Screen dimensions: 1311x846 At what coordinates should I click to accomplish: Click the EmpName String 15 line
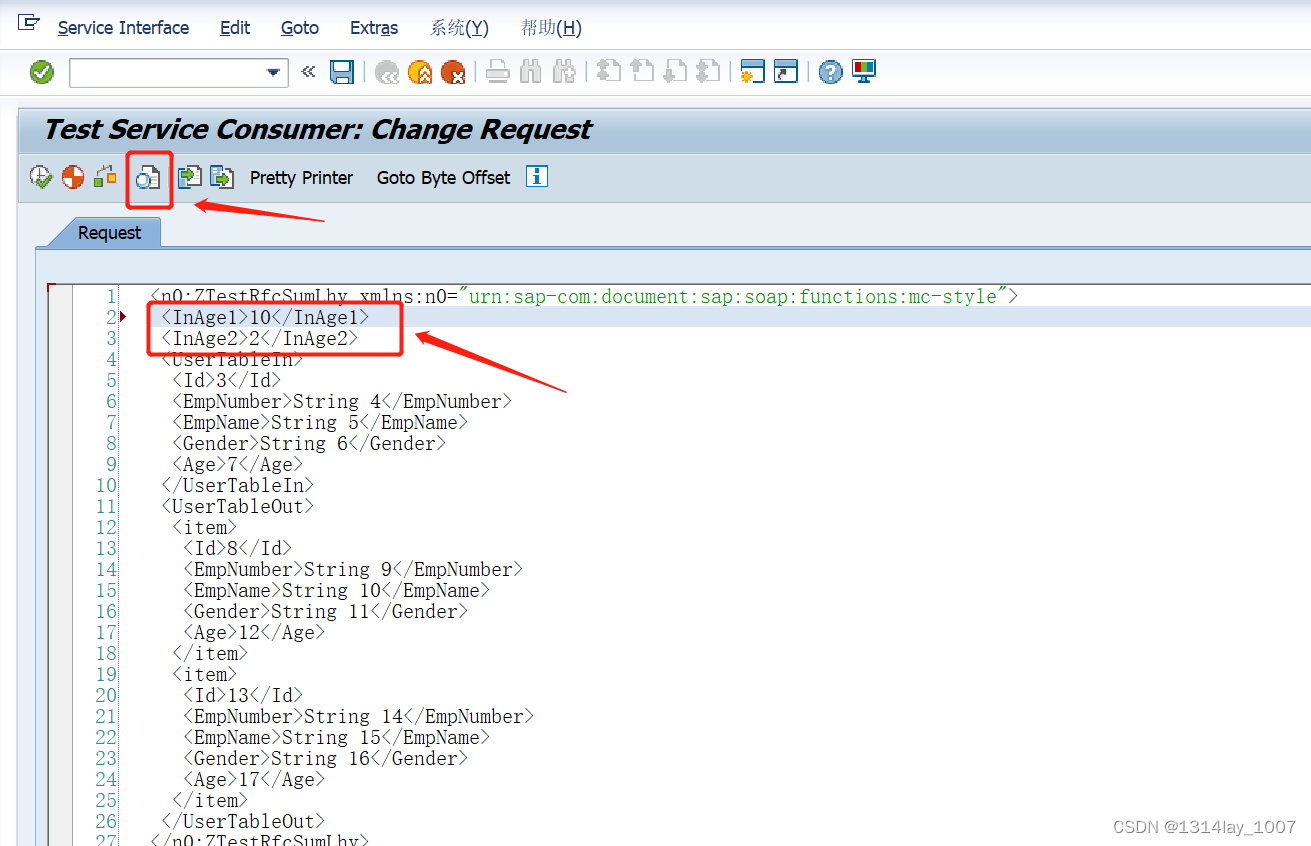pos(336,737)
